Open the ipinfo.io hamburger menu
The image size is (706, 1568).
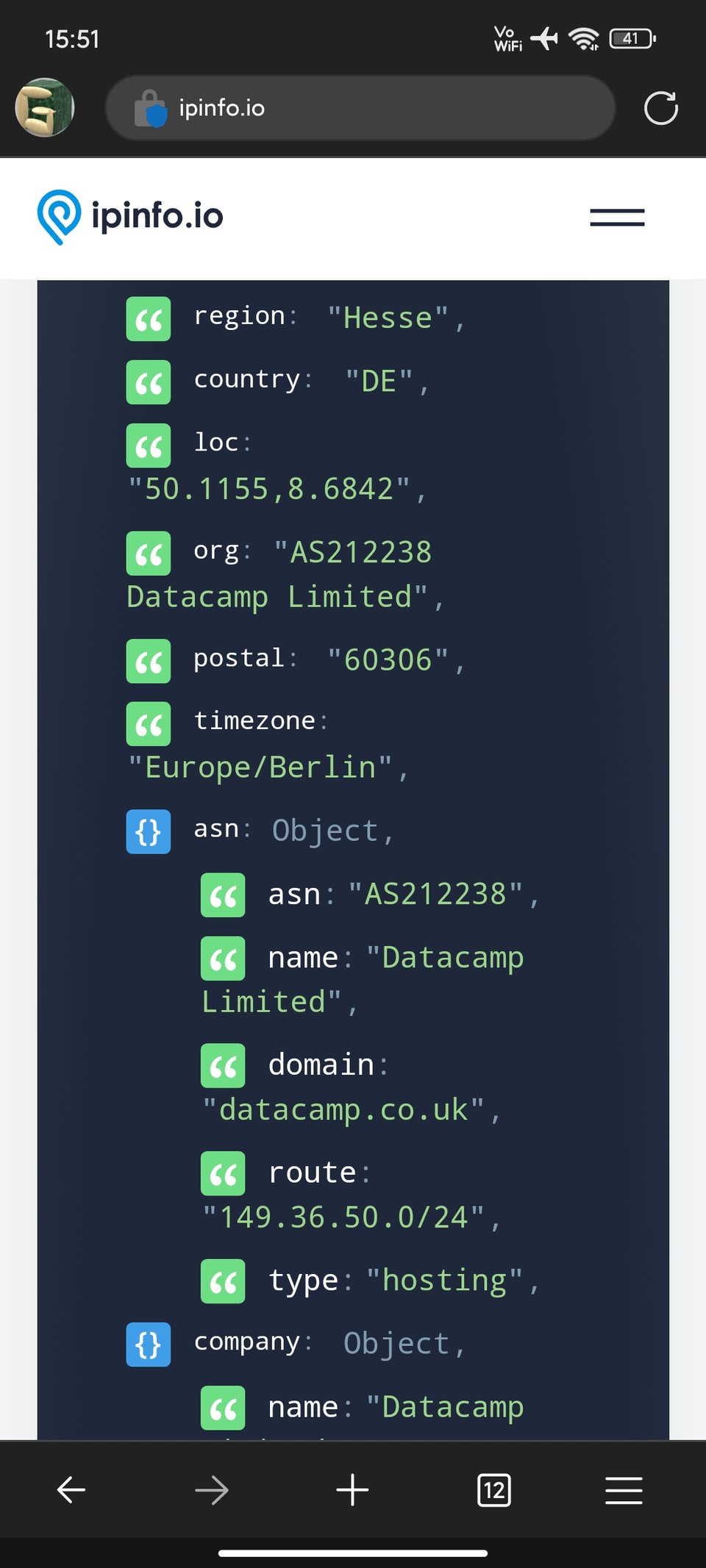coord(617,218)
